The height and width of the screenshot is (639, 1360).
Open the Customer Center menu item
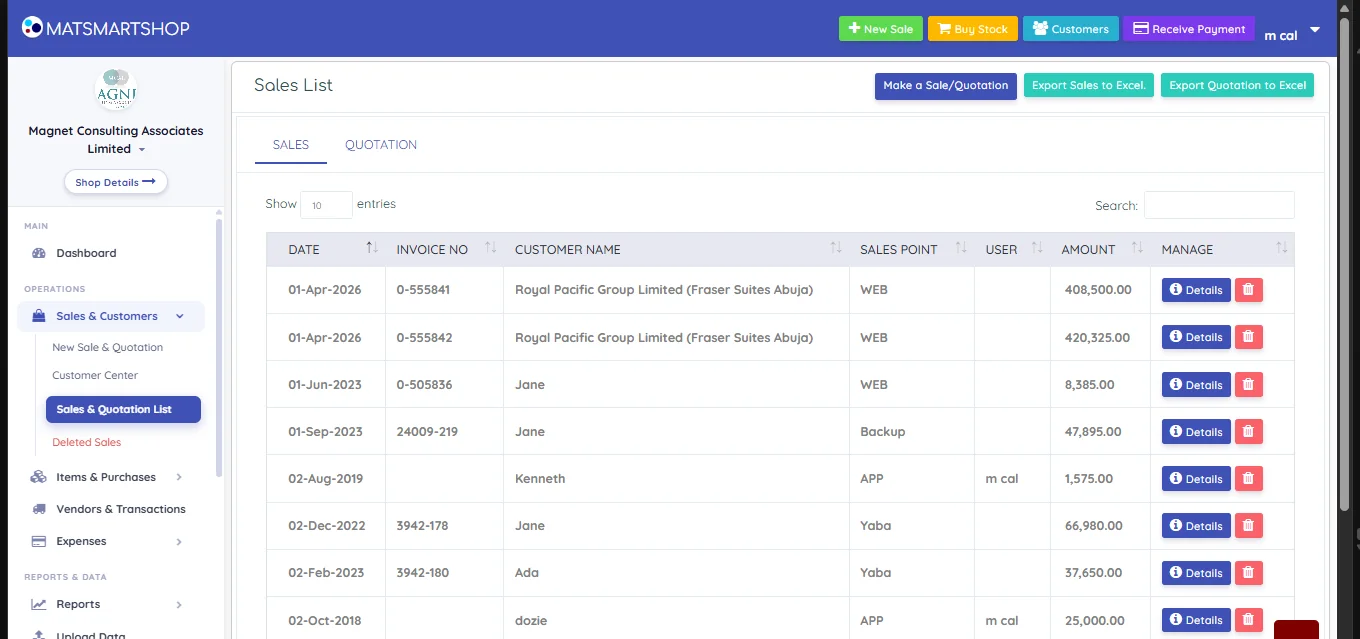click(95, 375)
